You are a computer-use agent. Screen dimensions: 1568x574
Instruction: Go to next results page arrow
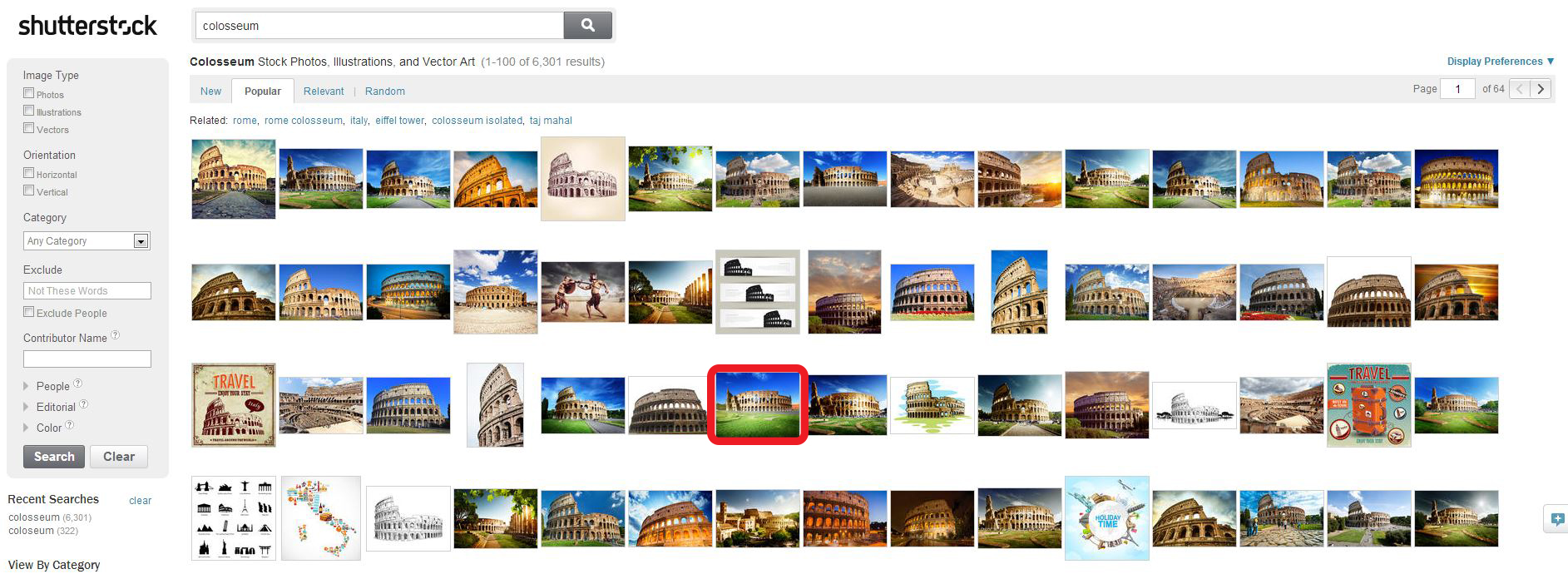(1541, 88)
